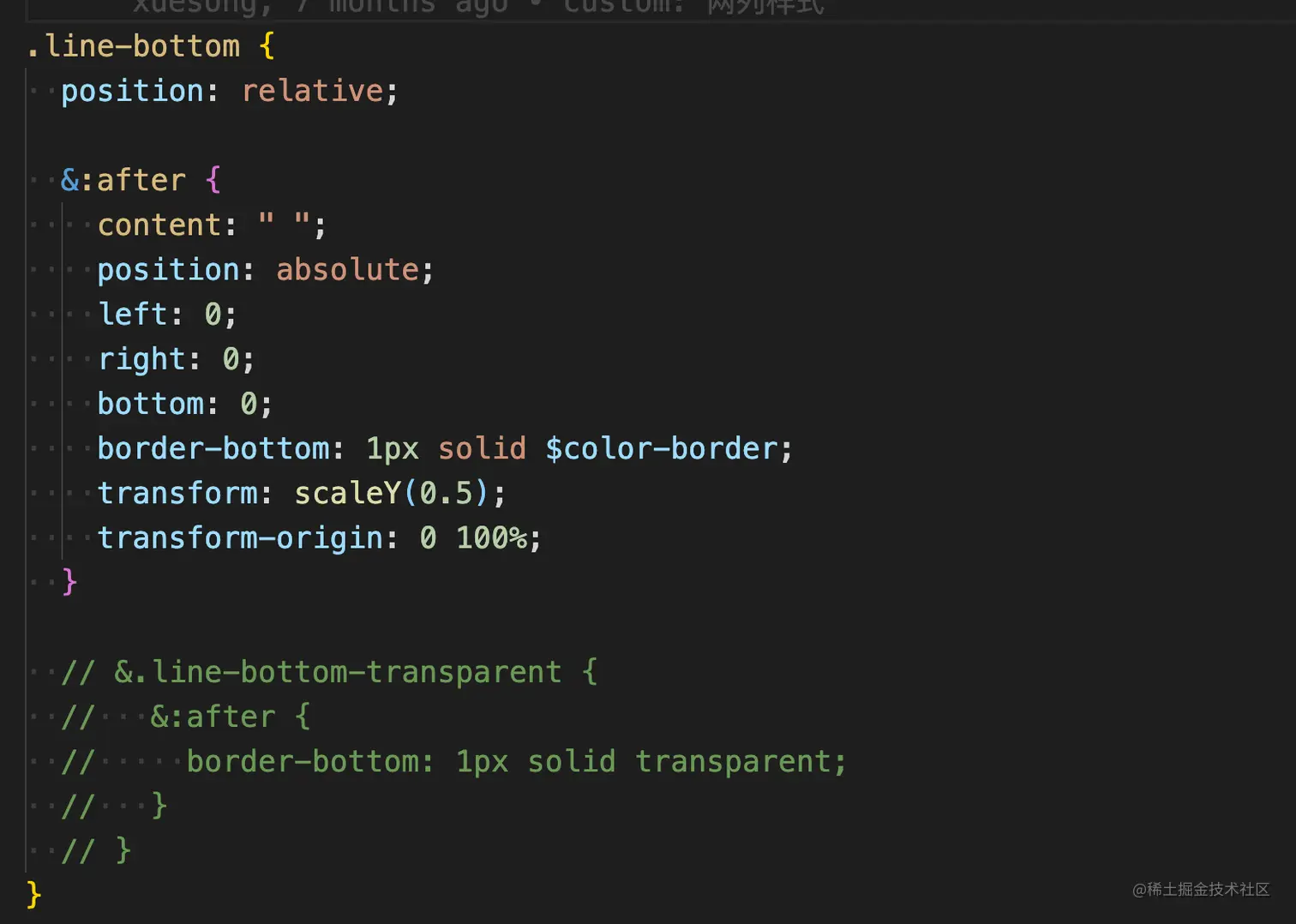
Task: Click the pink opening brace after &:after
Action: click(x=213, y=180)
